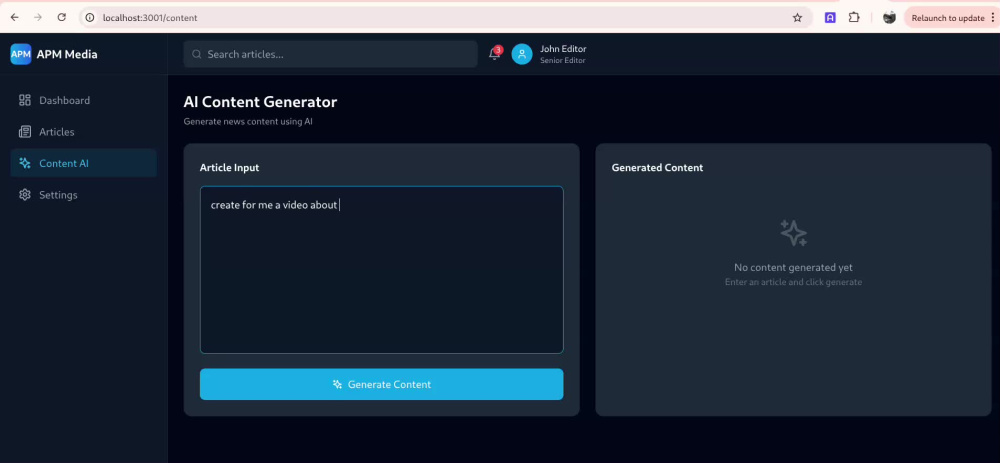
Task: Reload the page
Action: pos(62,18)
